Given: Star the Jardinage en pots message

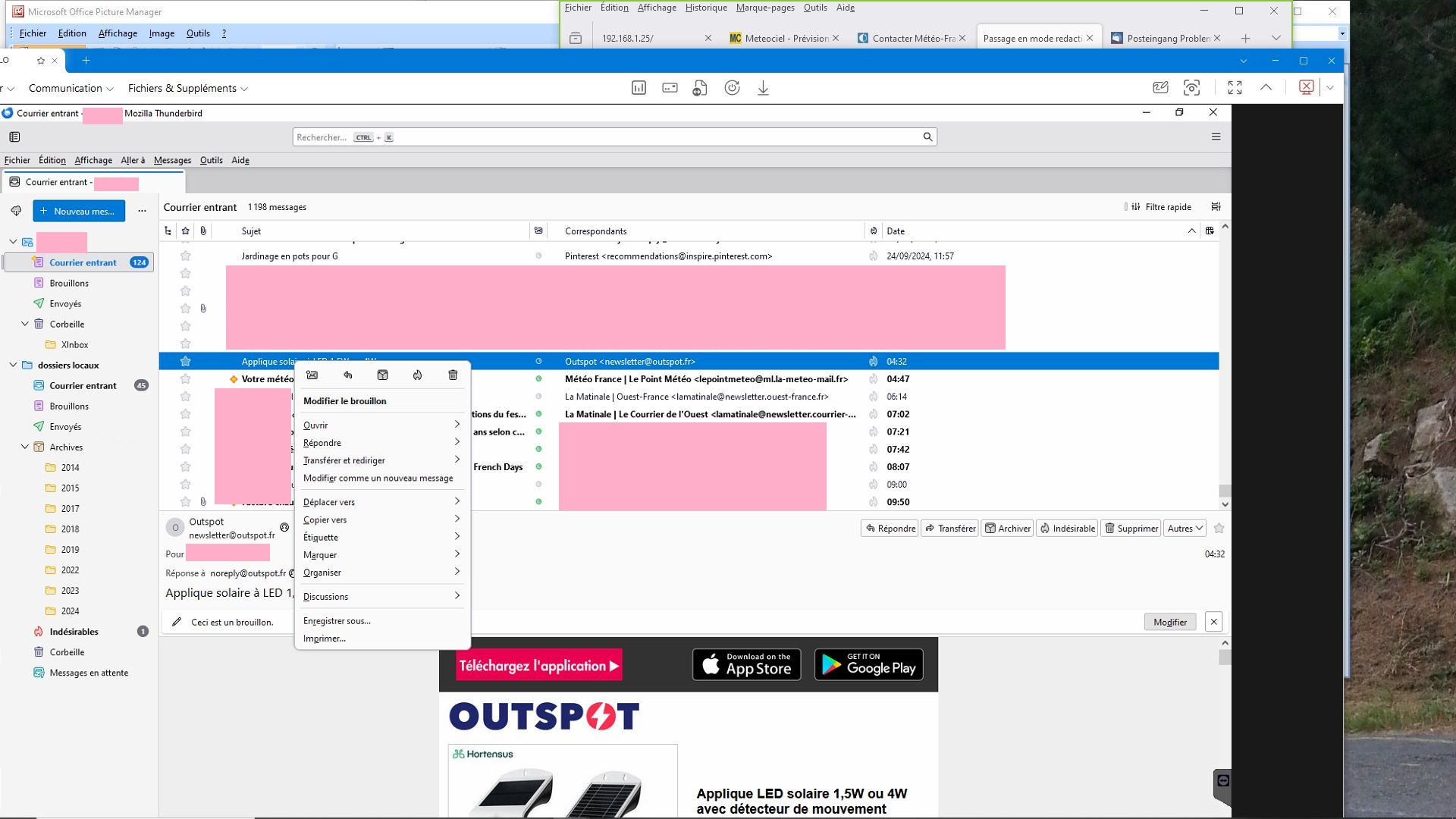Looking at the screenshot, I should click(185, 256).
